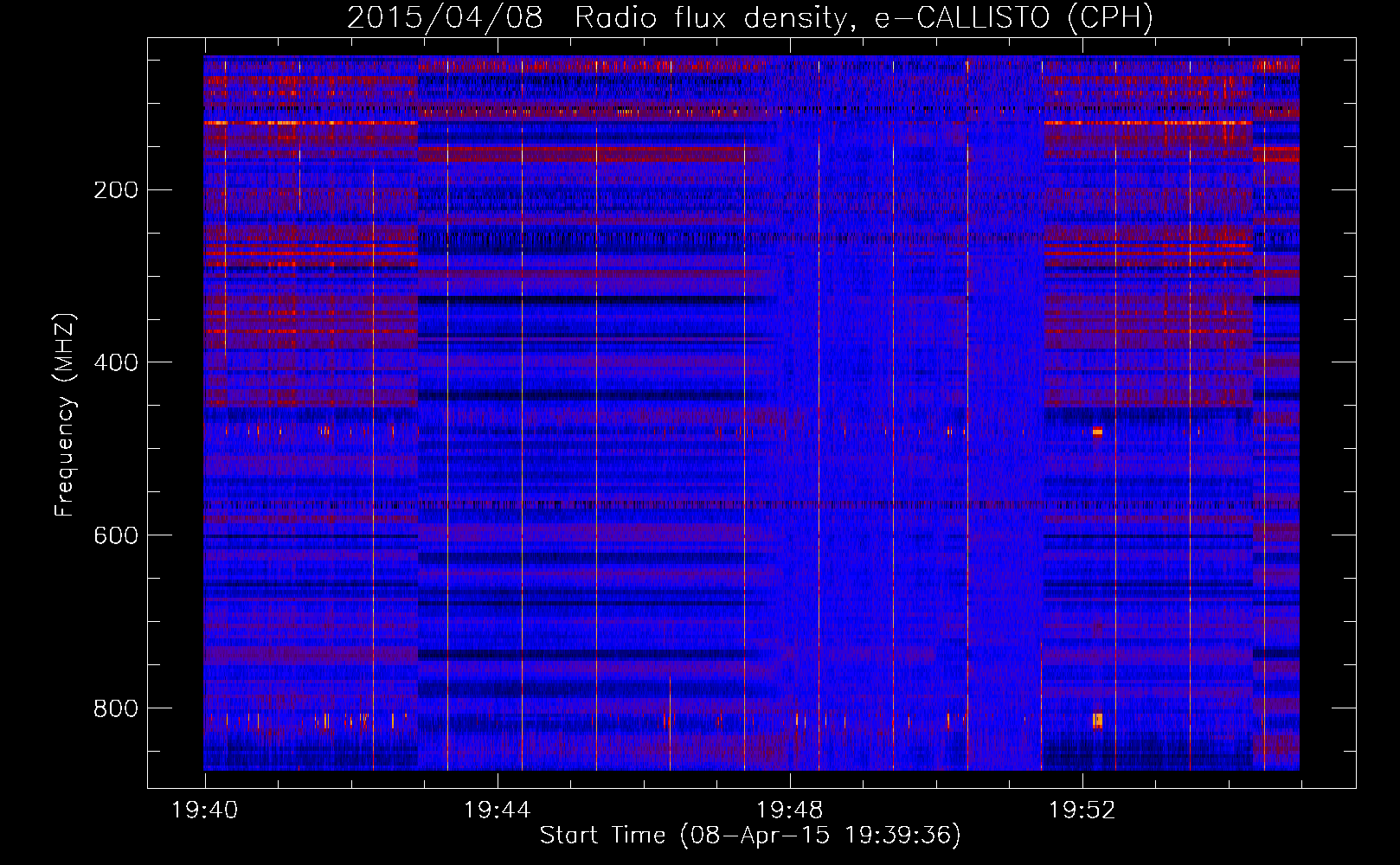Click the 800 frequency tick label

[116, 708]
